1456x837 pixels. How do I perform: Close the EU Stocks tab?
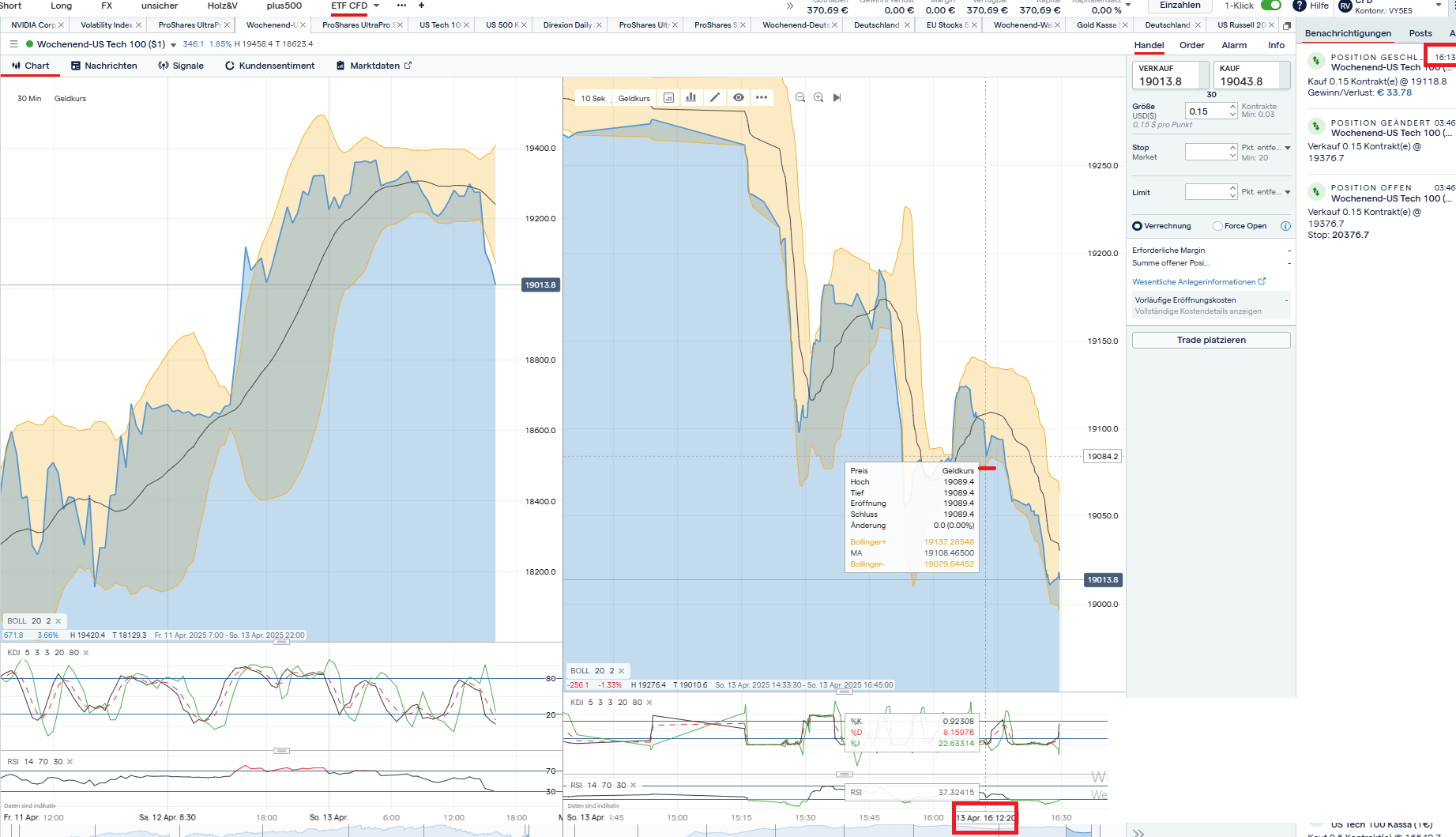(x=974, y=25)
